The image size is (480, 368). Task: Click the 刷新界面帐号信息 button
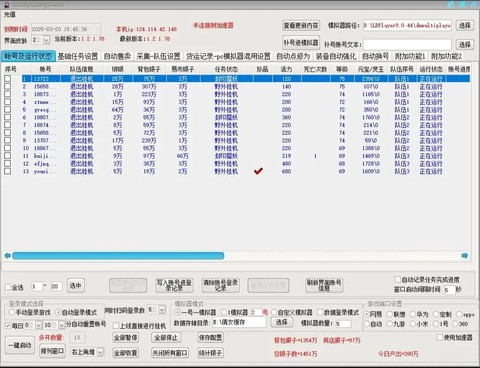(324, 285)
